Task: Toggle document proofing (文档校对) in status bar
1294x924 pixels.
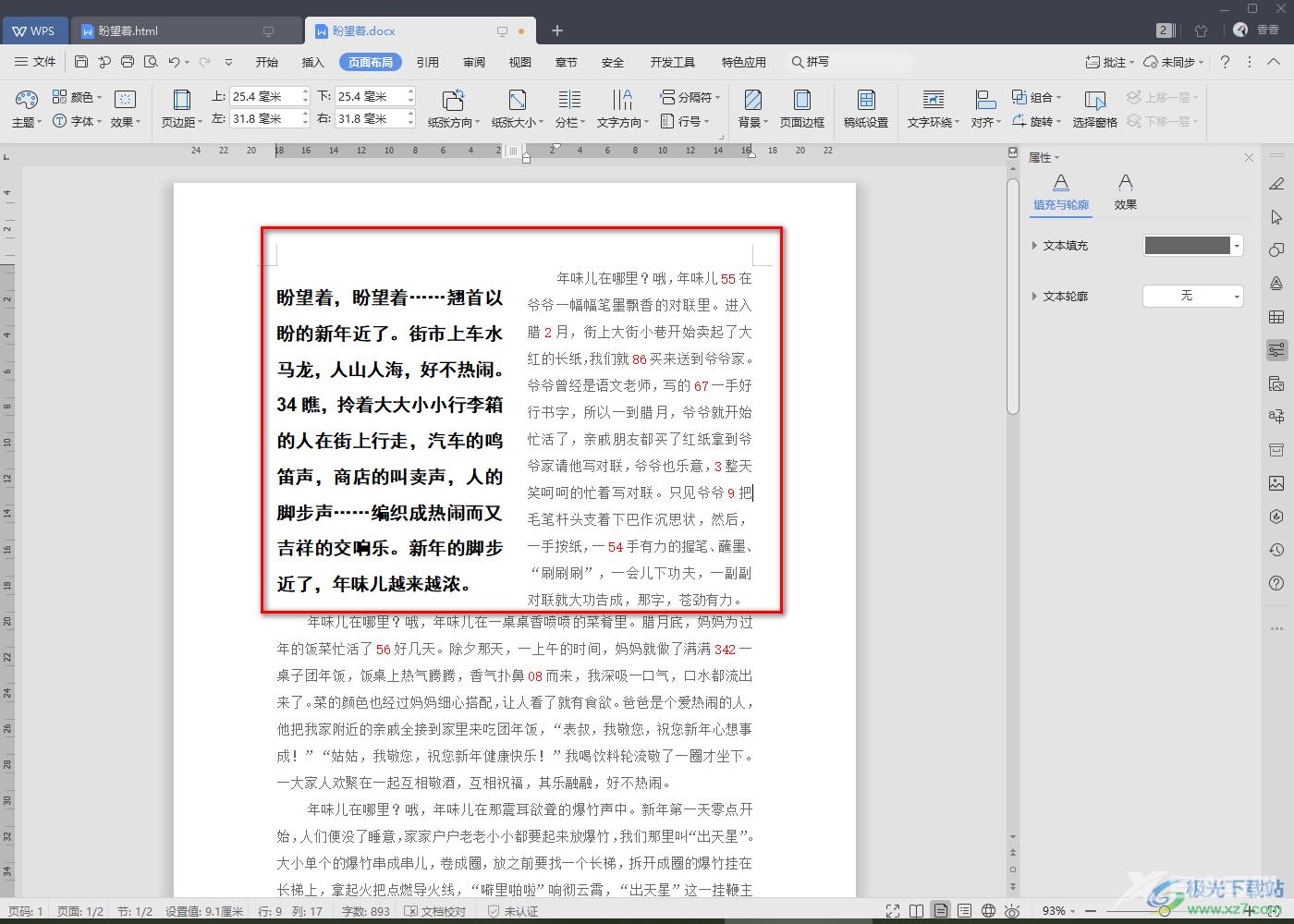Action: click(x=435, y=911)
